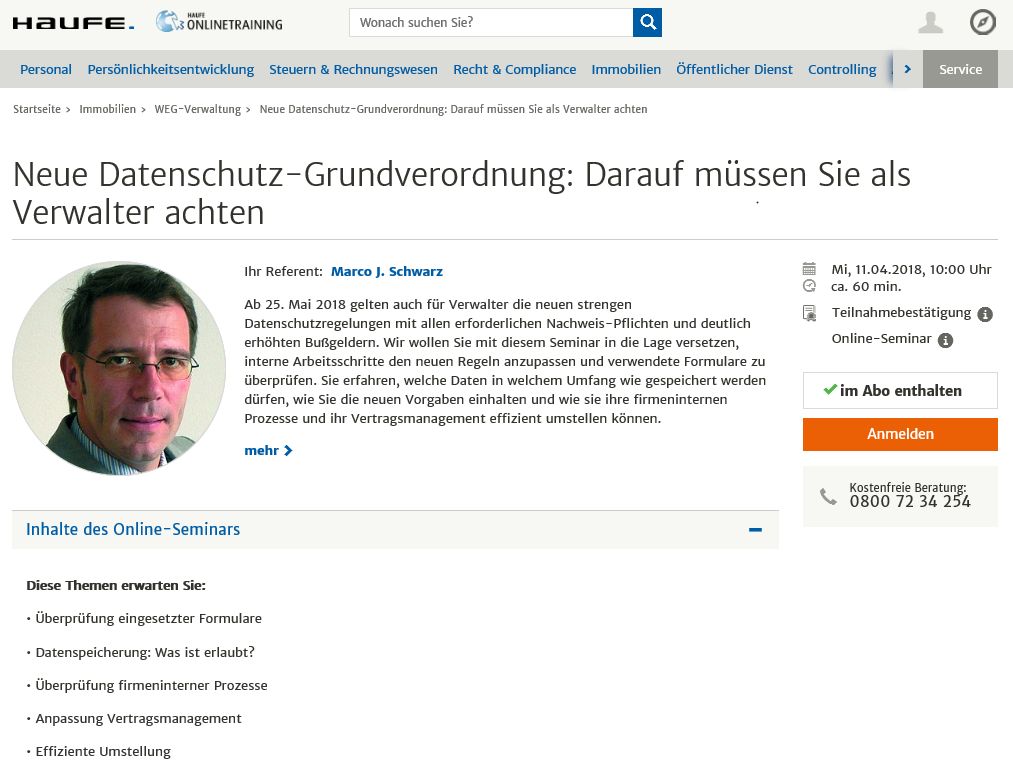Click the phone icon near Kostenfreie Beratung
The image size is (1013, 778).
[828, 496]
